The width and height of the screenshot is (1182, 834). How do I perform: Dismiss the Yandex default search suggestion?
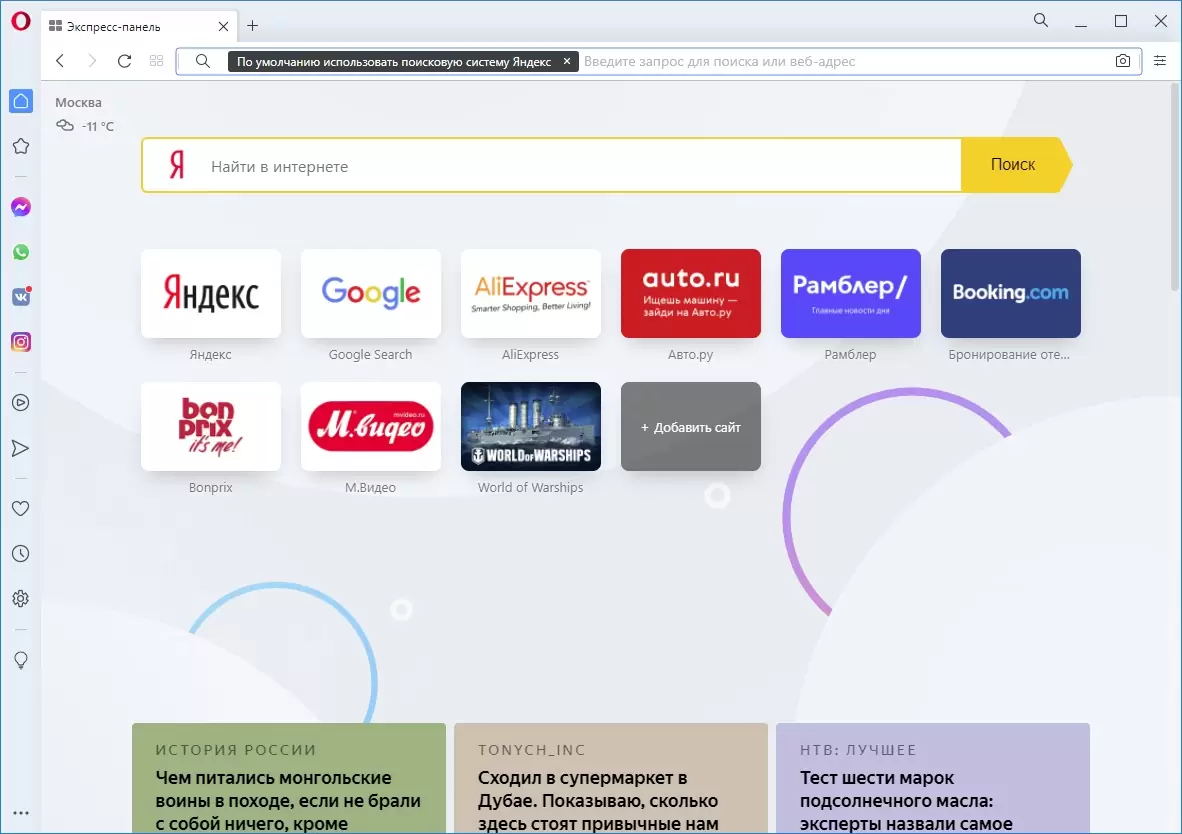(567, 61)
